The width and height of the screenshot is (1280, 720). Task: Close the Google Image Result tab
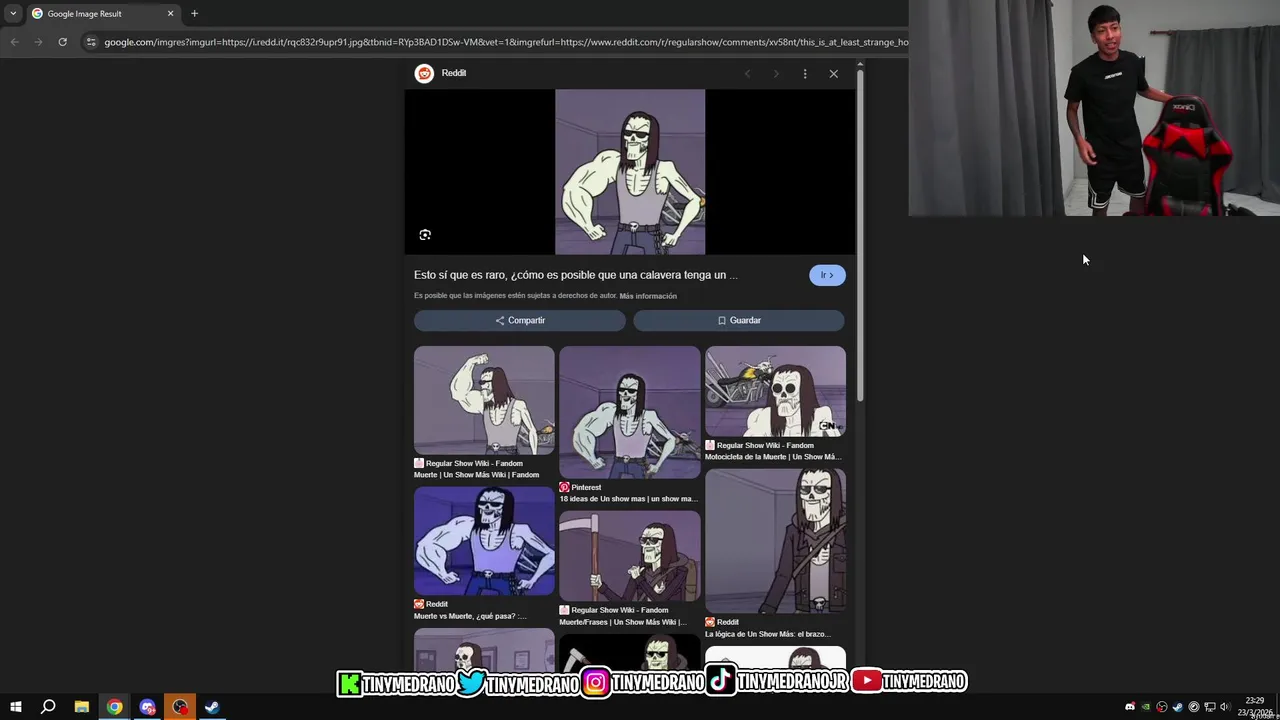click(170, 14)
